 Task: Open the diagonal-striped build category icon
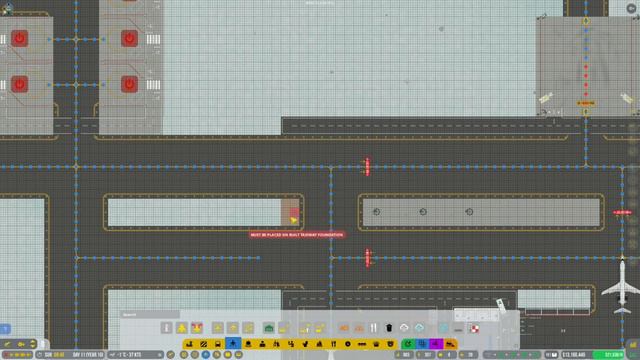coord(203,344)
